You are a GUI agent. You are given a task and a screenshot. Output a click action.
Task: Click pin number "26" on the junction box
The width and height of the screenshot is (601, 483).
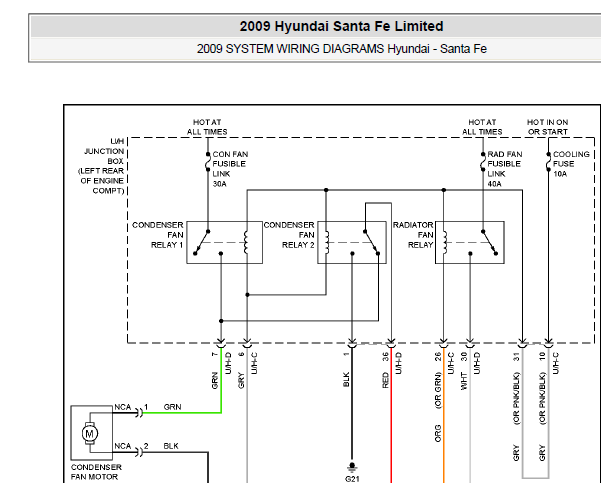pos(438,357)
